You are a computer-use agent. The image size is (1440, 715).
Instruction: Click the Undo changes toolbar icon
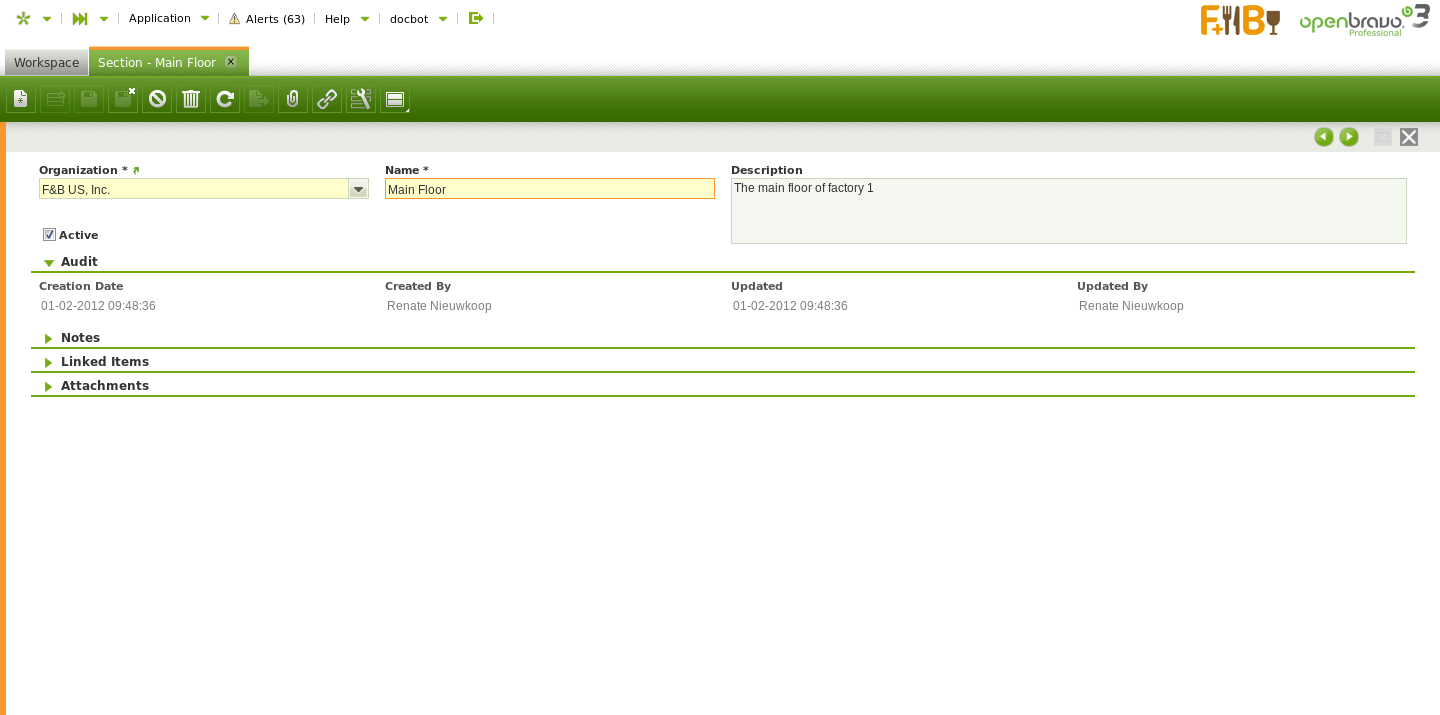(157, 99)
